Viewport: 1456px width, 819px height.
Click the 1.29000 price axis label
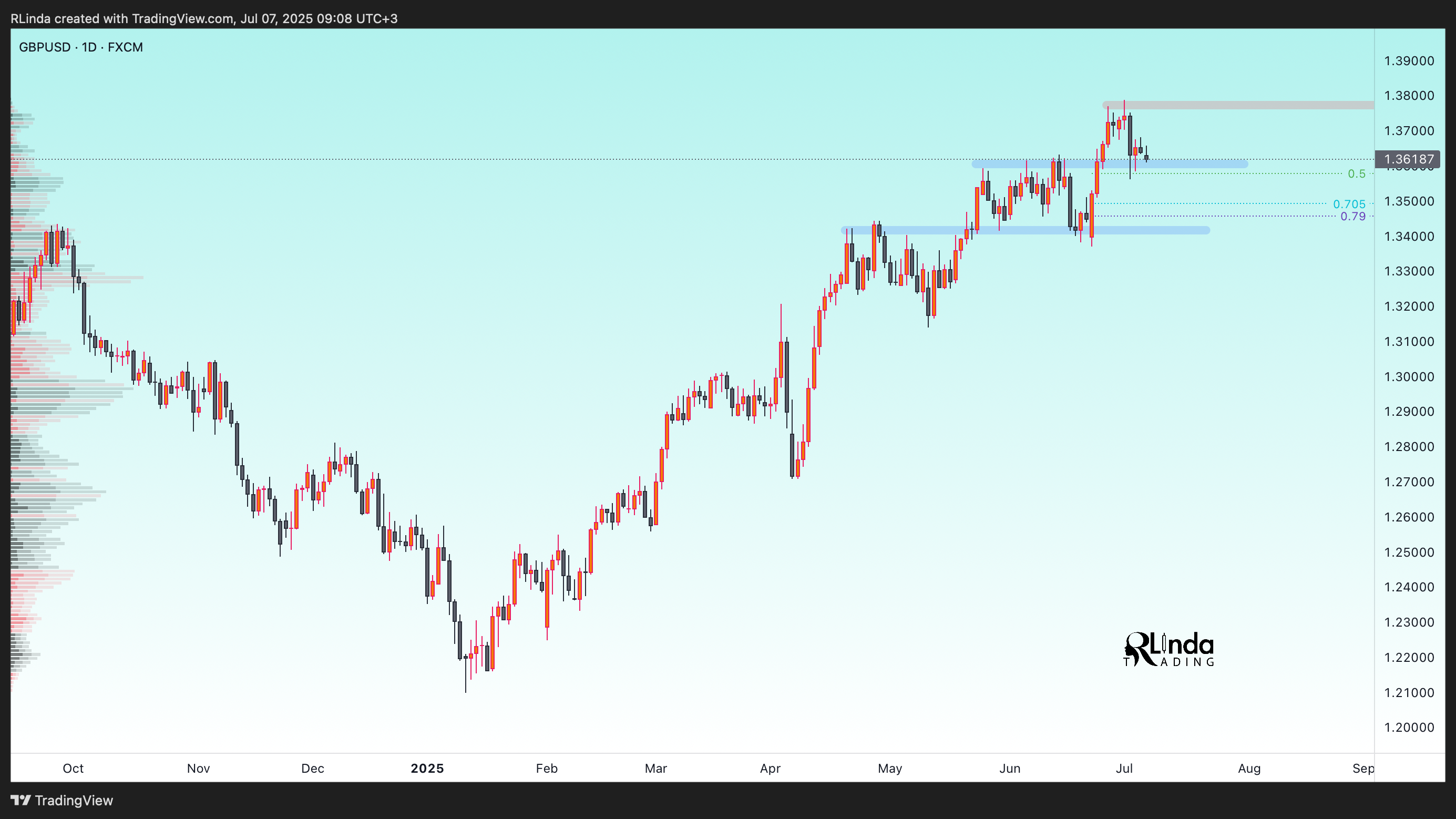(1409, 412)
